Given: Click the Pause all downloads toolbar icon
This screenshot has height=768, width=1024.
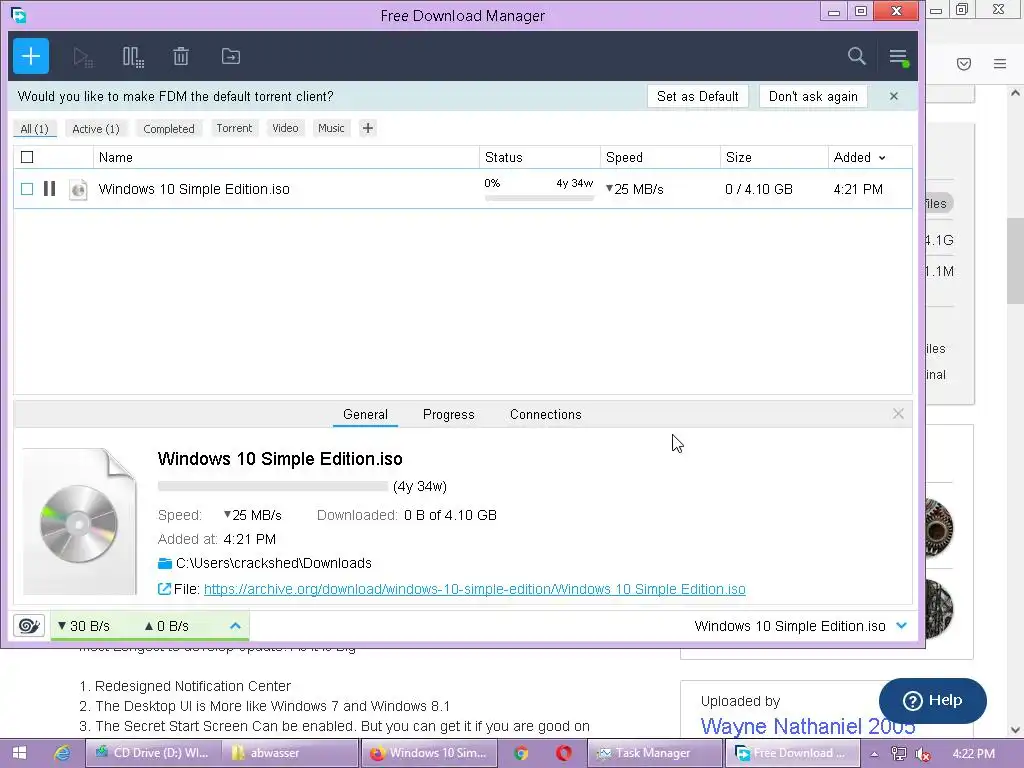Looking at the screenshot, I should pyautogui.click(x=133, y=57).
